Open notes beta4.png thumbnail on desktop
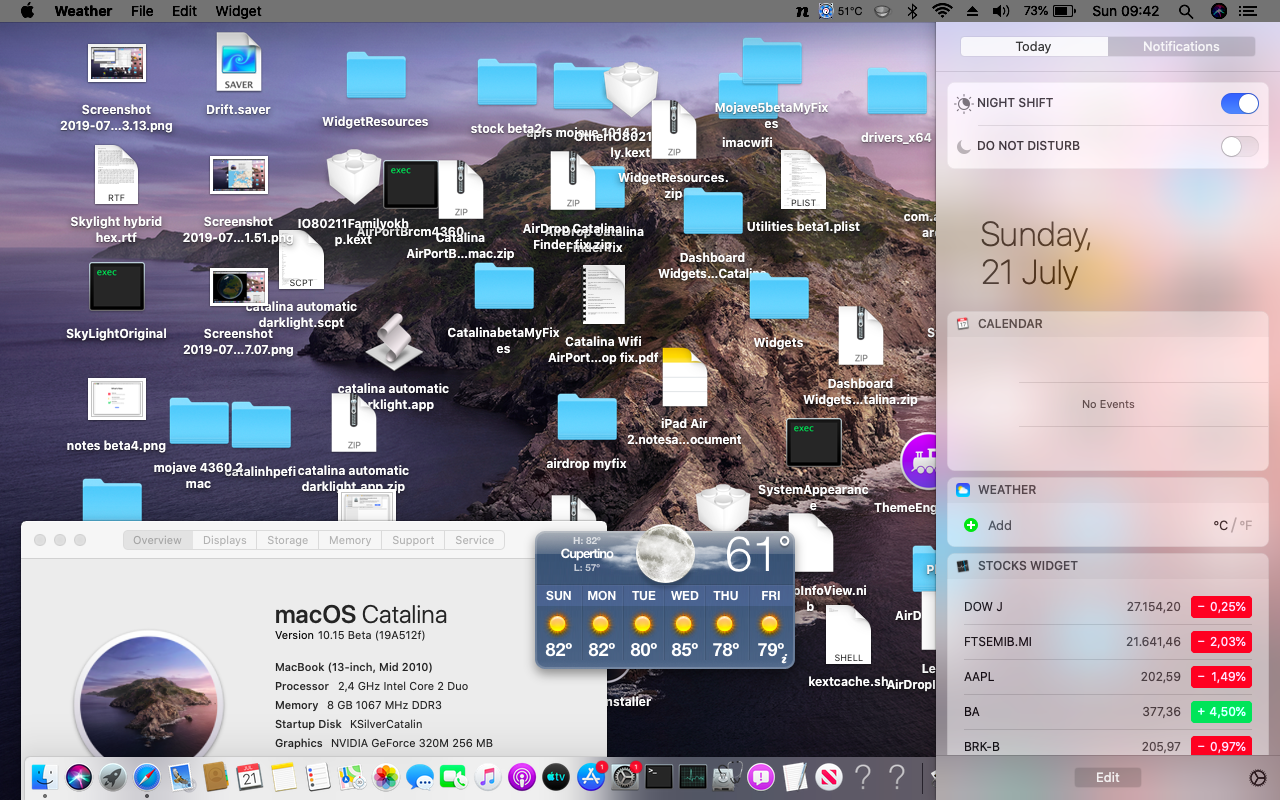The height and width of the screenshot is (800, 1280). (117, 399)
